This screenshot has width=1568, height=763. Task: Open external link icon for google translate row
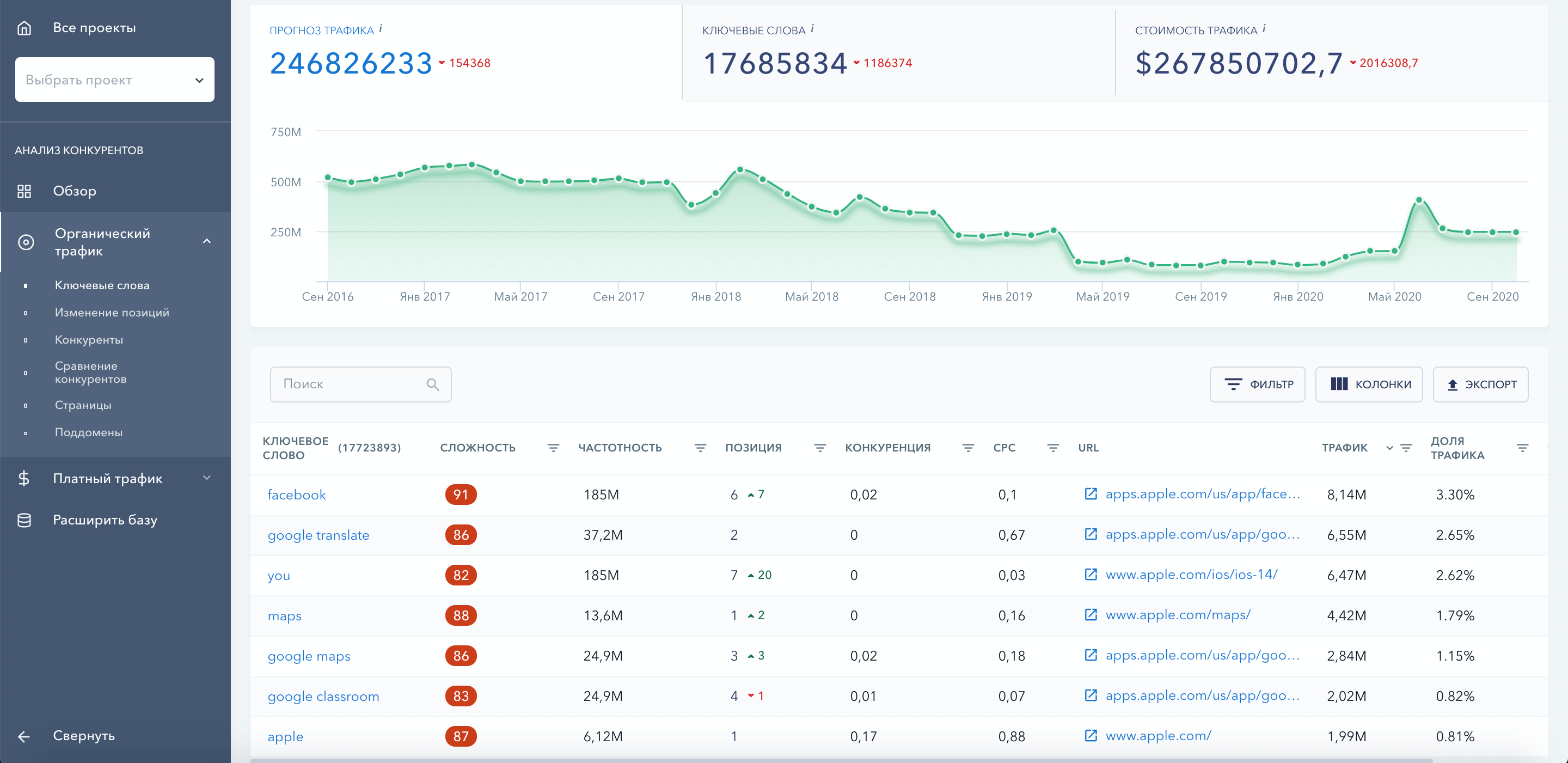pos(1091,534)
